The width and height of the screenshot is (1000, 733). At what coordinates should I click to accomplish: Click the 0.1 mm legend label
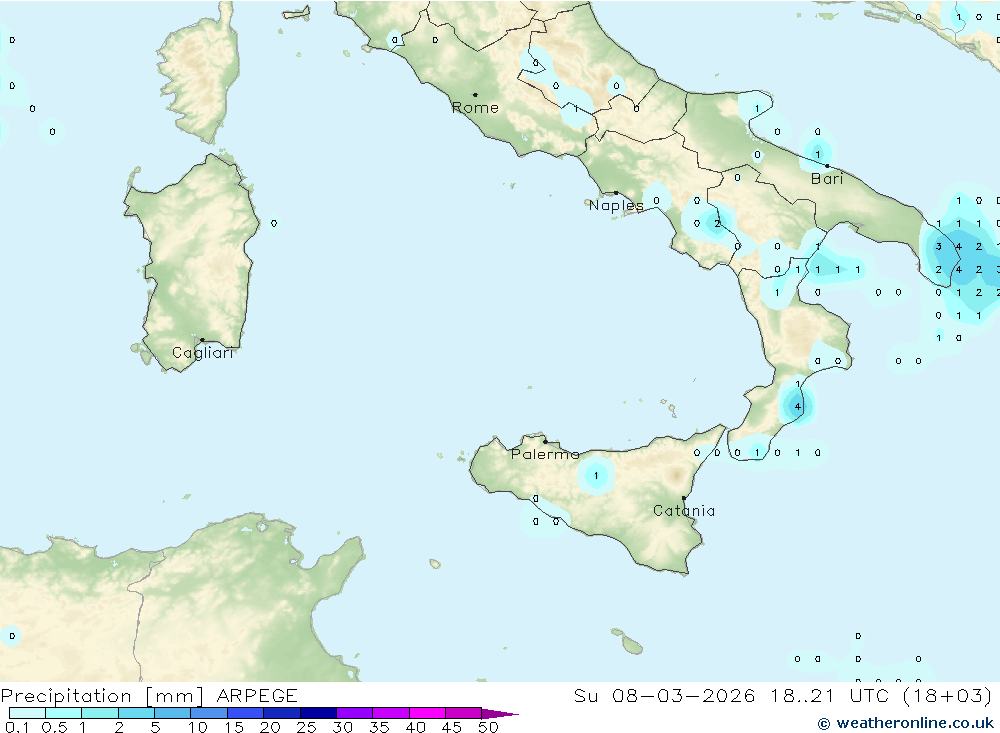pos(17,727)
